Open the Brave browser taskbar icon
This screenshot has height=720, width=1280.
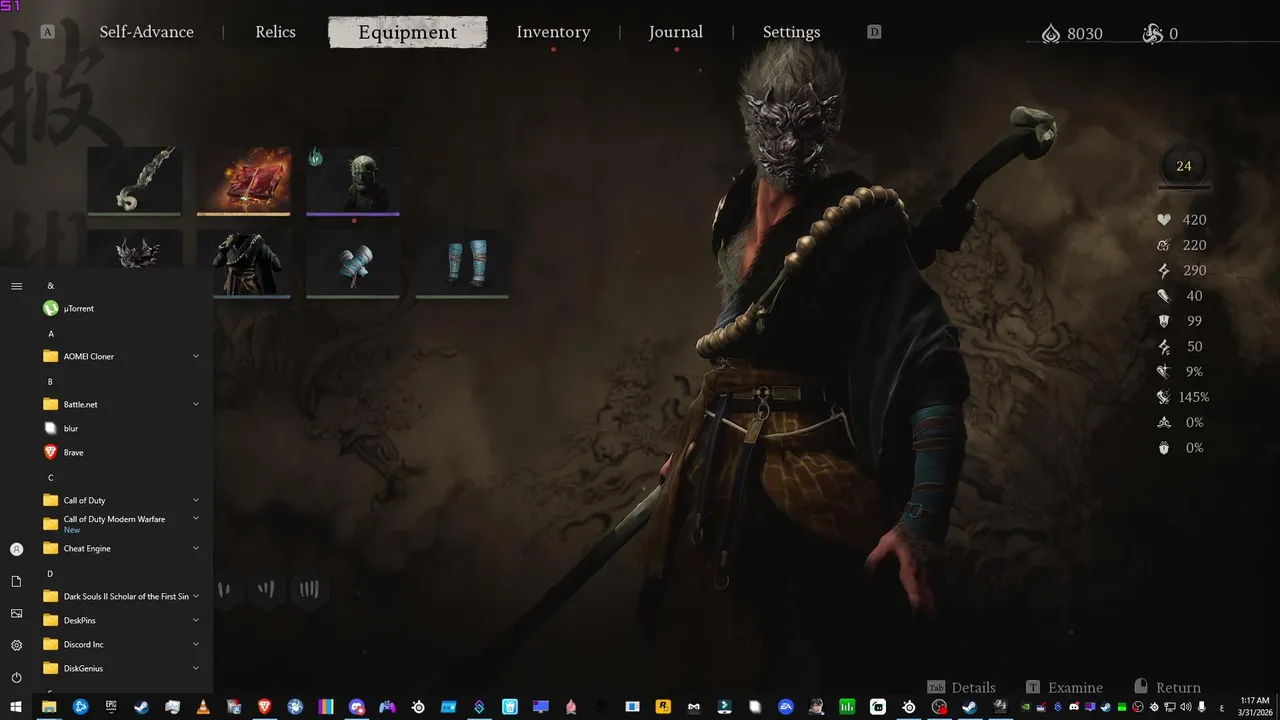point(264,707)
